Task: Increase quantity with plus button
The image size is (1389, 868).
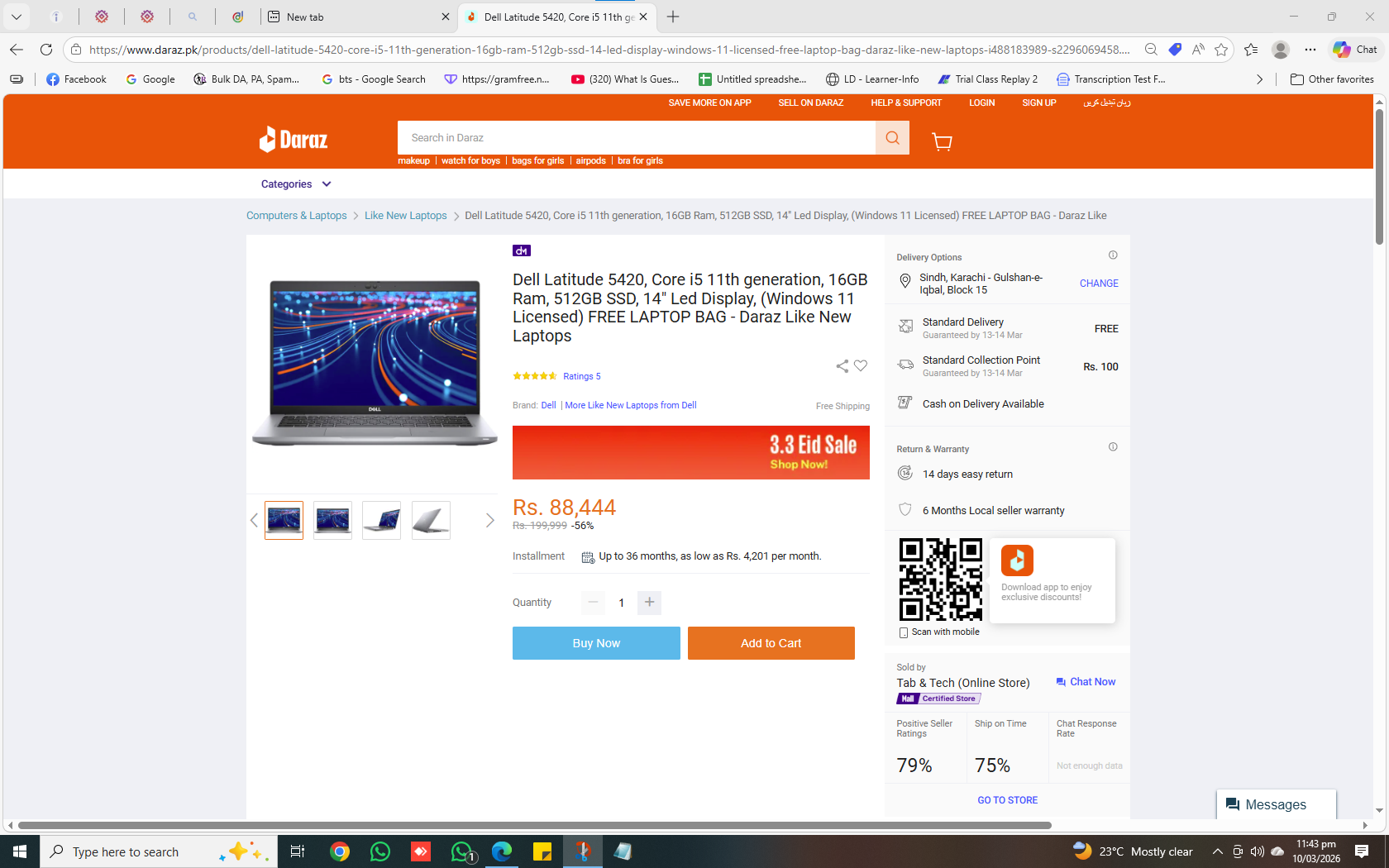Action: (x=649, y=603)
